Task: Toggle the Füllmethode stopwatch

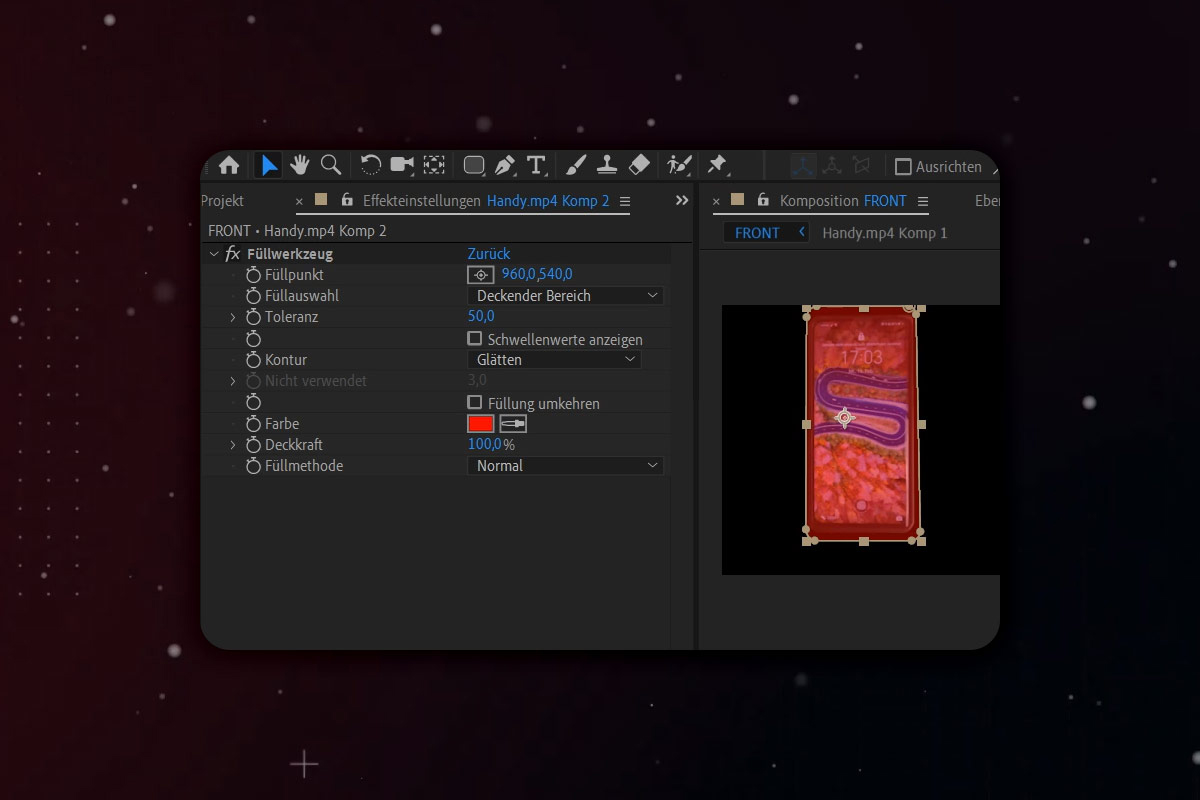Action: click(x=253, y=466)
